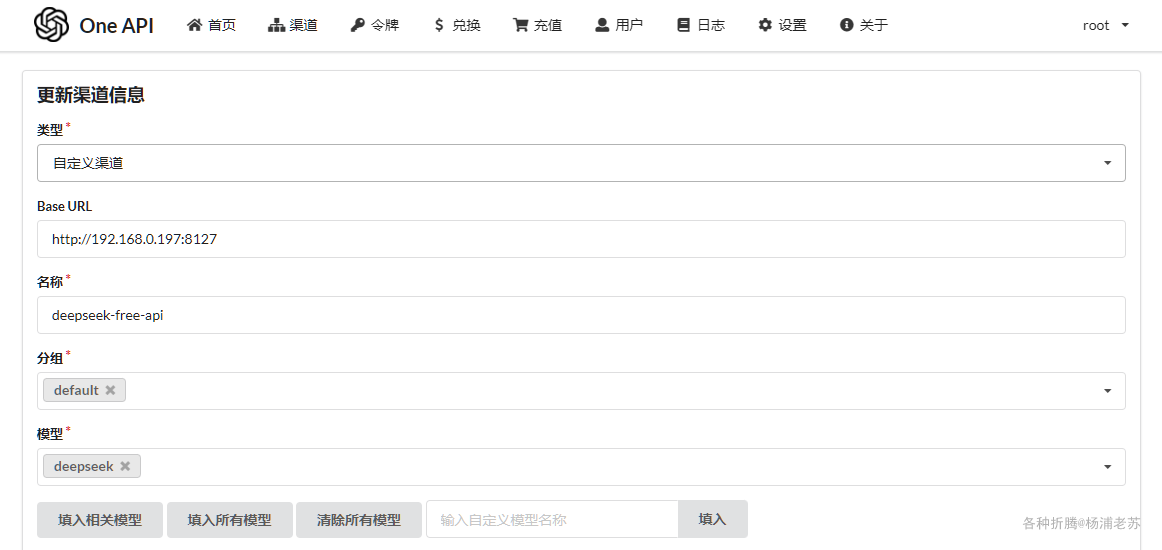Viewport: 1162px width, 550px height.
Task: Click the home icon for 首页
Action: coord(195,25)
